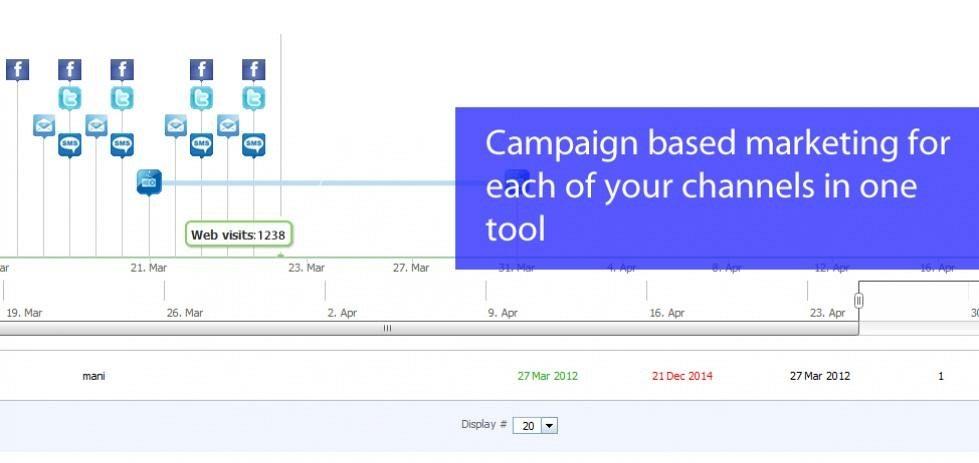
Task: Click the 21. Mar tick on timeline axis
Action: click(x=149, y=268)
